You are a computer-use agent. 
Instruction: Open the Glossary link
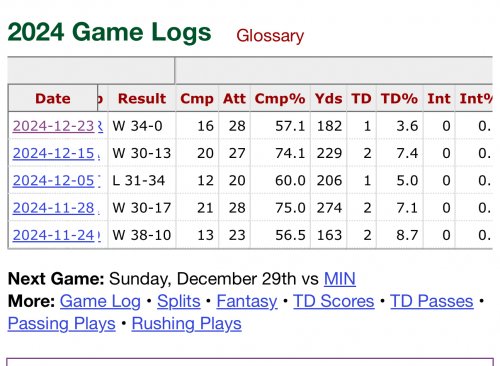pos(270,36)
